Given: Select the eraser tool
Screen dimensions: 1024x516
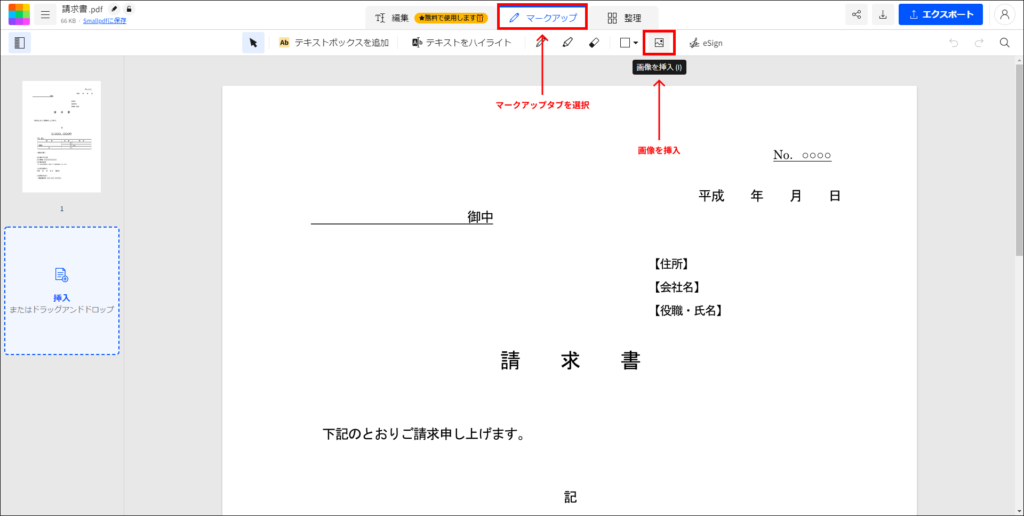Looking at the screenshot, I should coord(594,43).
